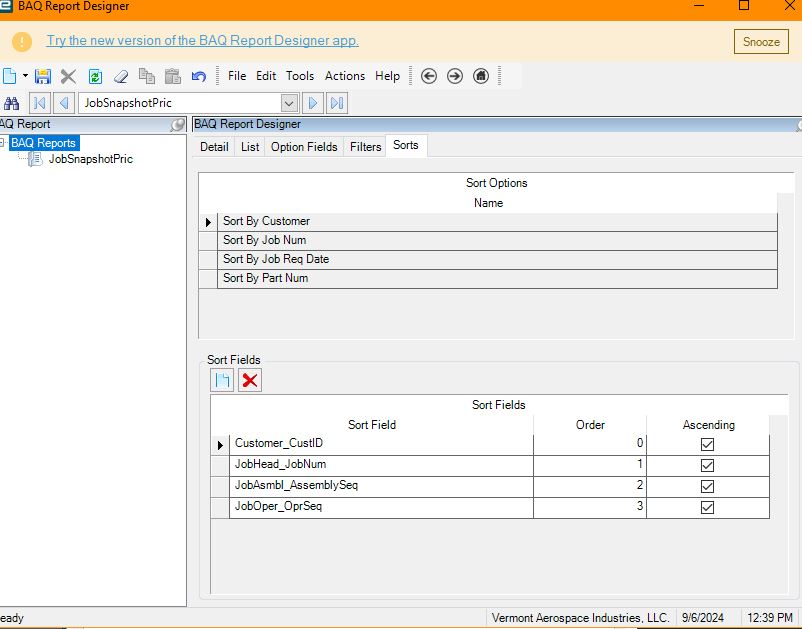
Task: Switch to the Option Fields tab
Action: pos(304,147)
